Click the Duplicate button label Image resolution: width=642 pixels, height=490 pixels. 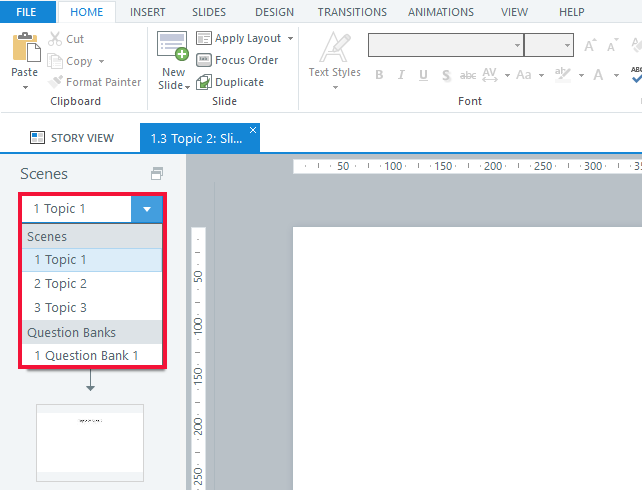point(240,82)
